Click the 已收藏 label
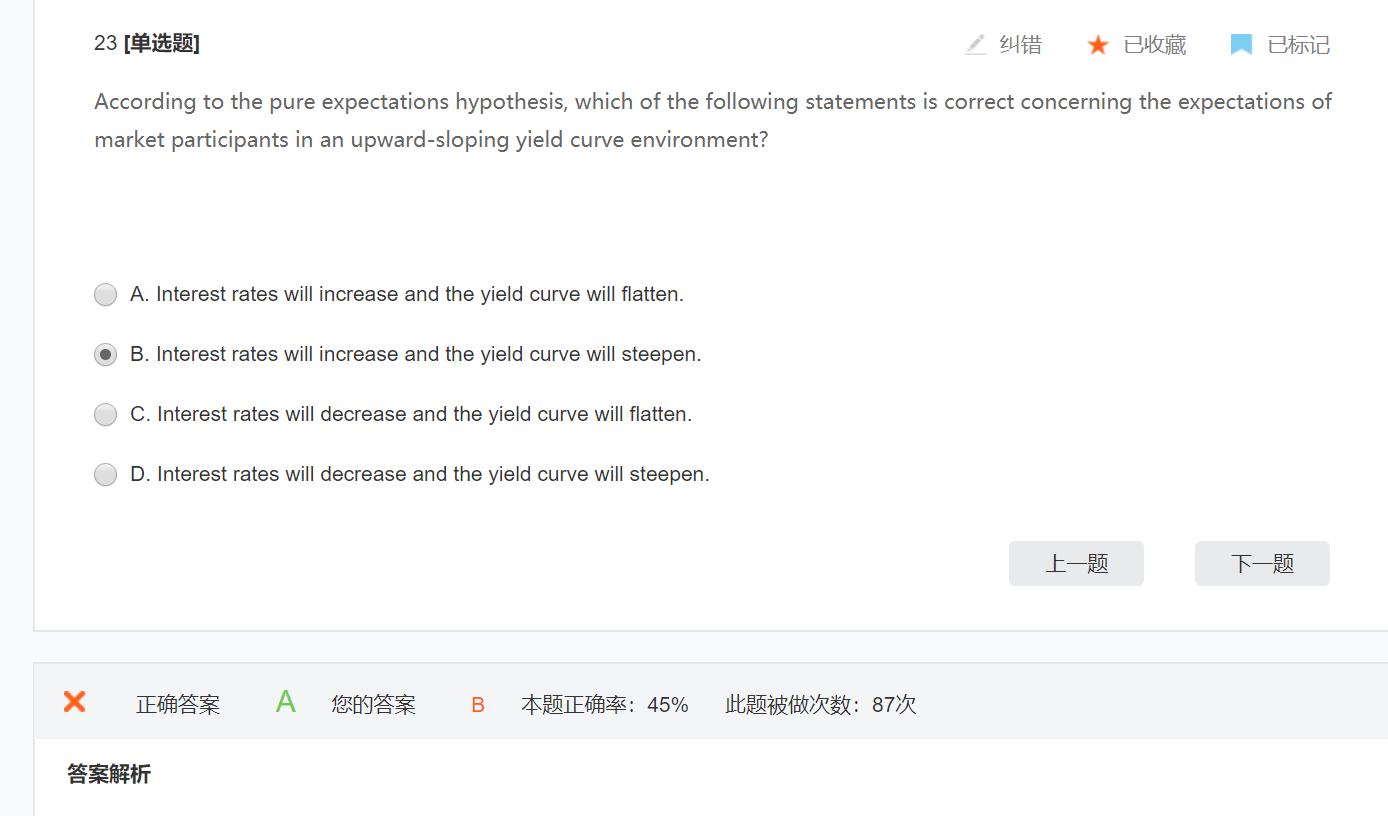The height and width of the screenshot is (816, 1388). pos(1154,45)
